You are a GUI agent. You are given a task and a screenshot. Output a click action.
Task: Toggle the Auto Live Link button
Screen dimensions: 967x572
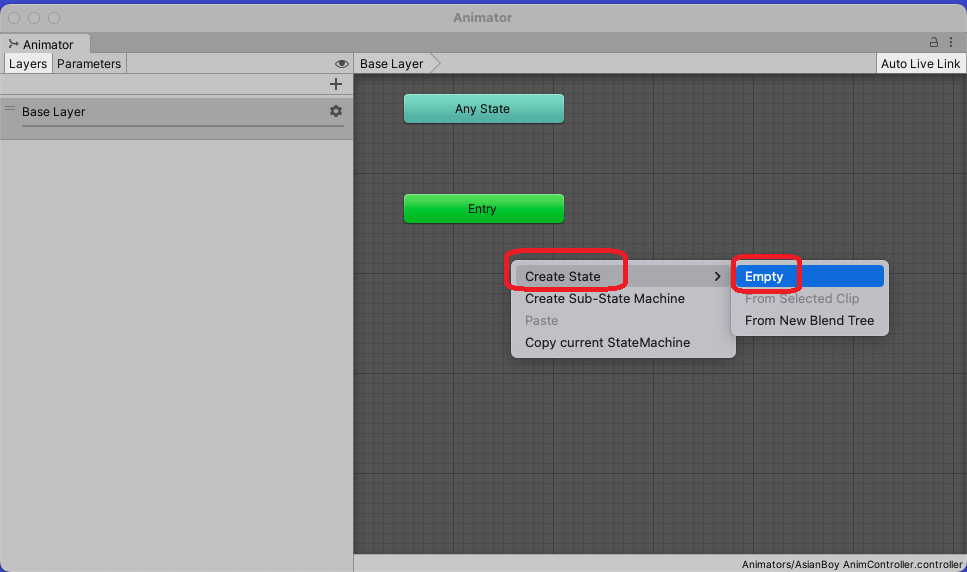click(x=920, y=64)
